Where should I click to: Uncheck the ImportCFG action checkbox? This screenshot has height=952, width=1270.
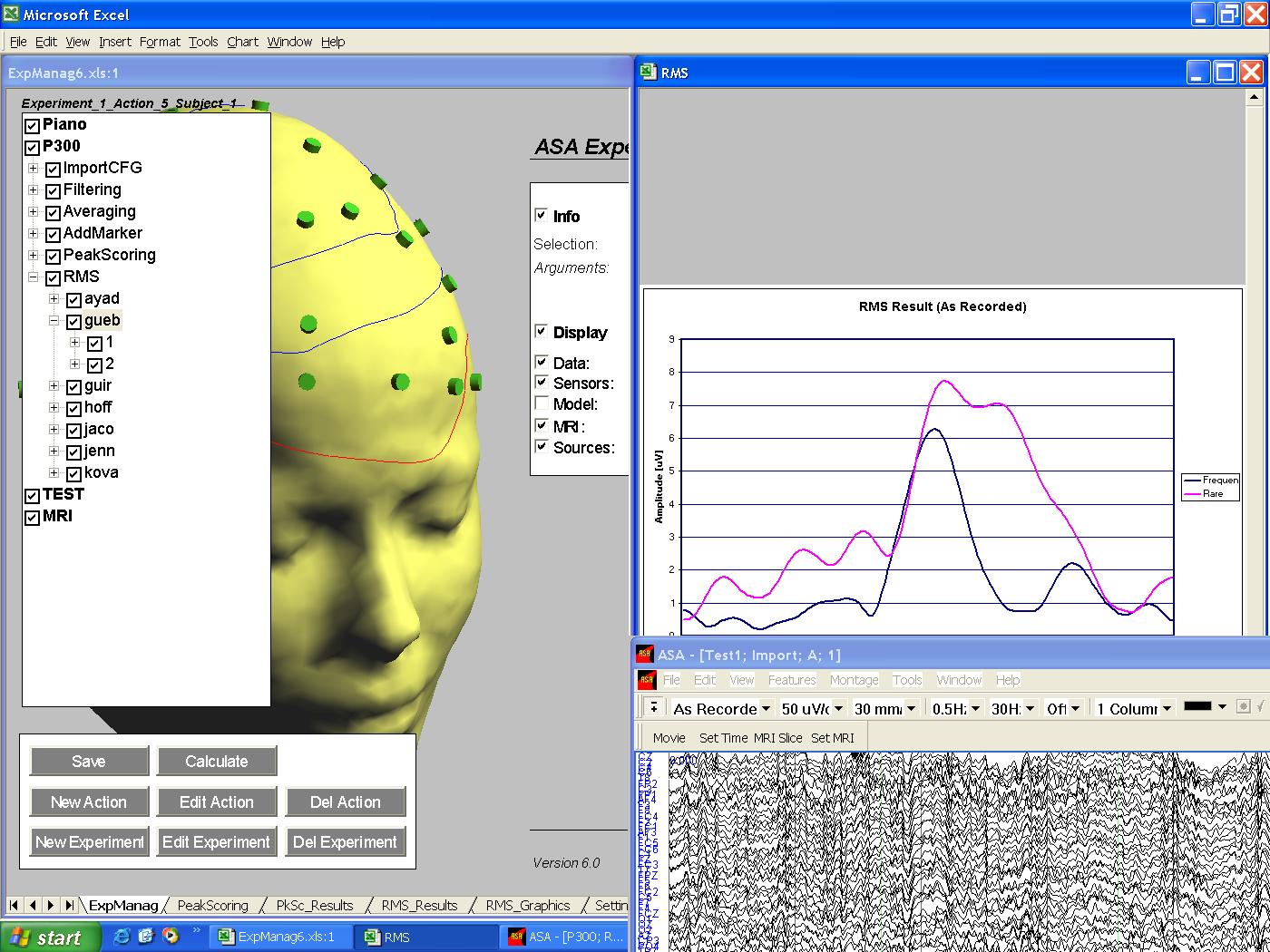[53, 170]
